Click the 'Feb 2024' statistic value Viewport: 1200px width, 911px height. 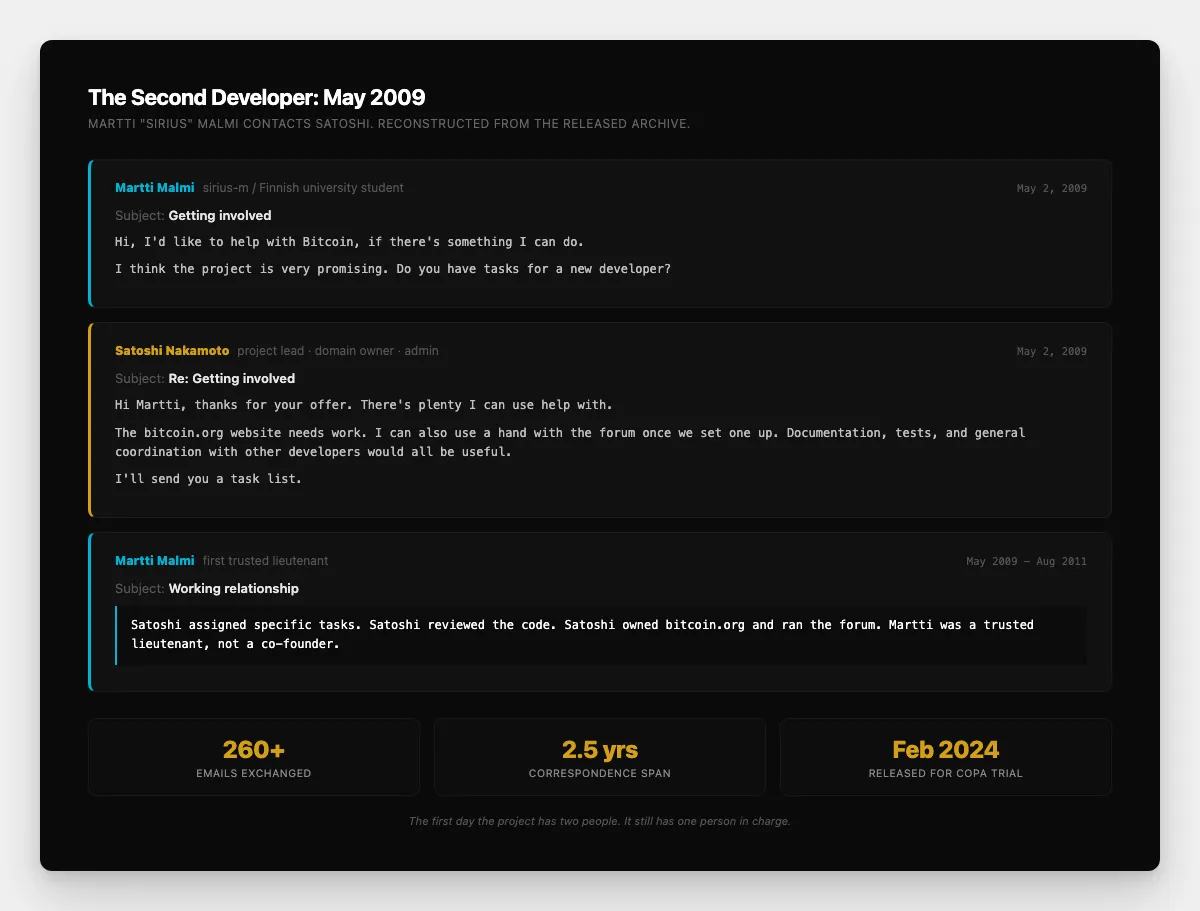(x=946, y=750)
